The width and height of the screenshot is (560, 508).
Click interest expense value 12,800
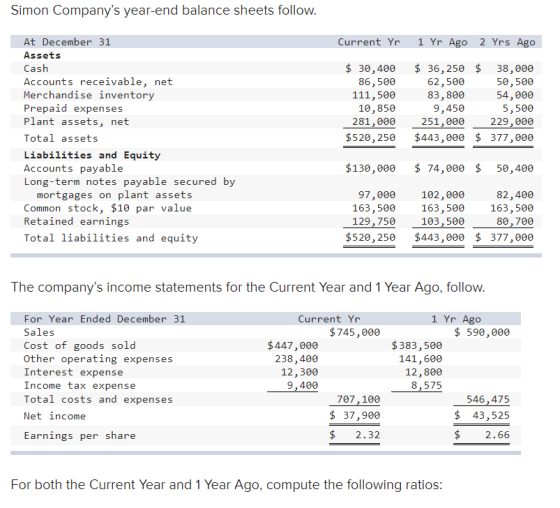[424, 372]
